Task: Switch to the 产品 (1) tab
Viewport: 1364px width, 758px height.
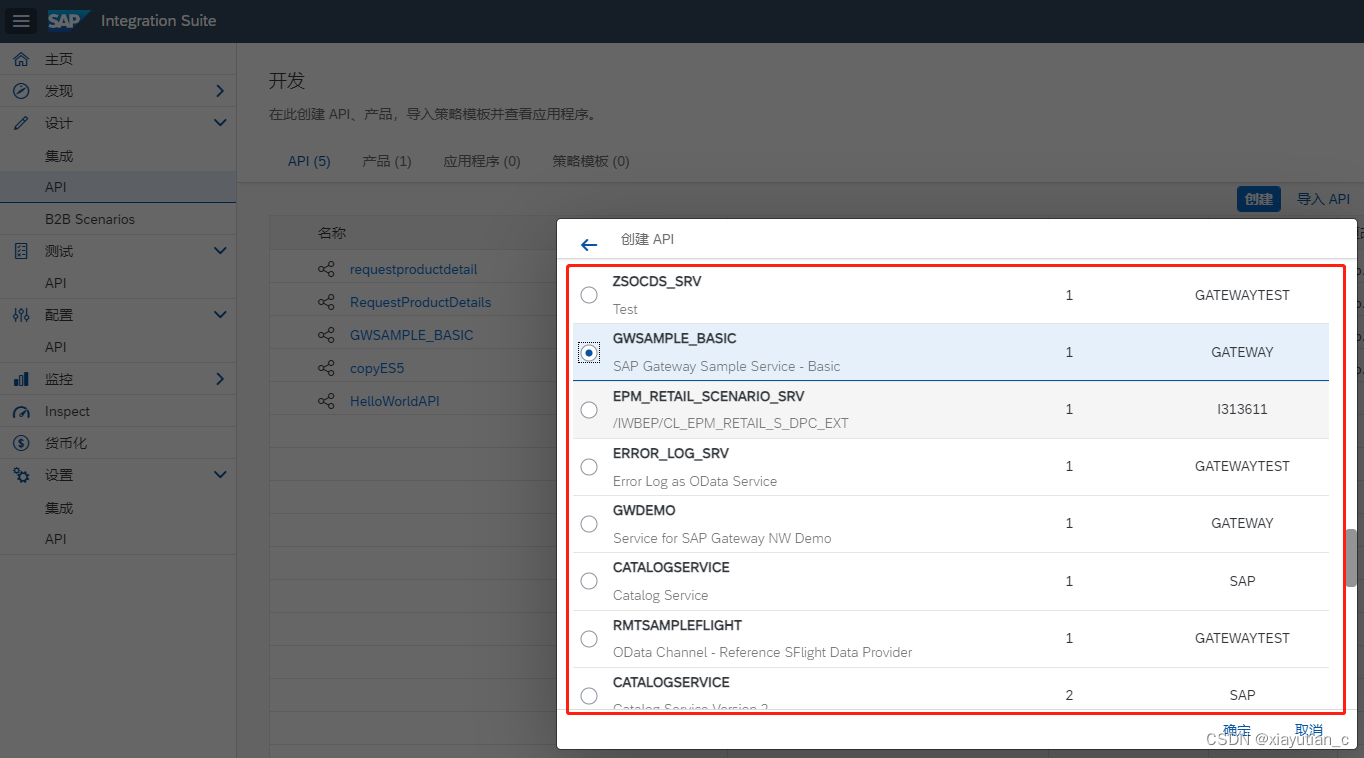Action: (x=387, y=161)
